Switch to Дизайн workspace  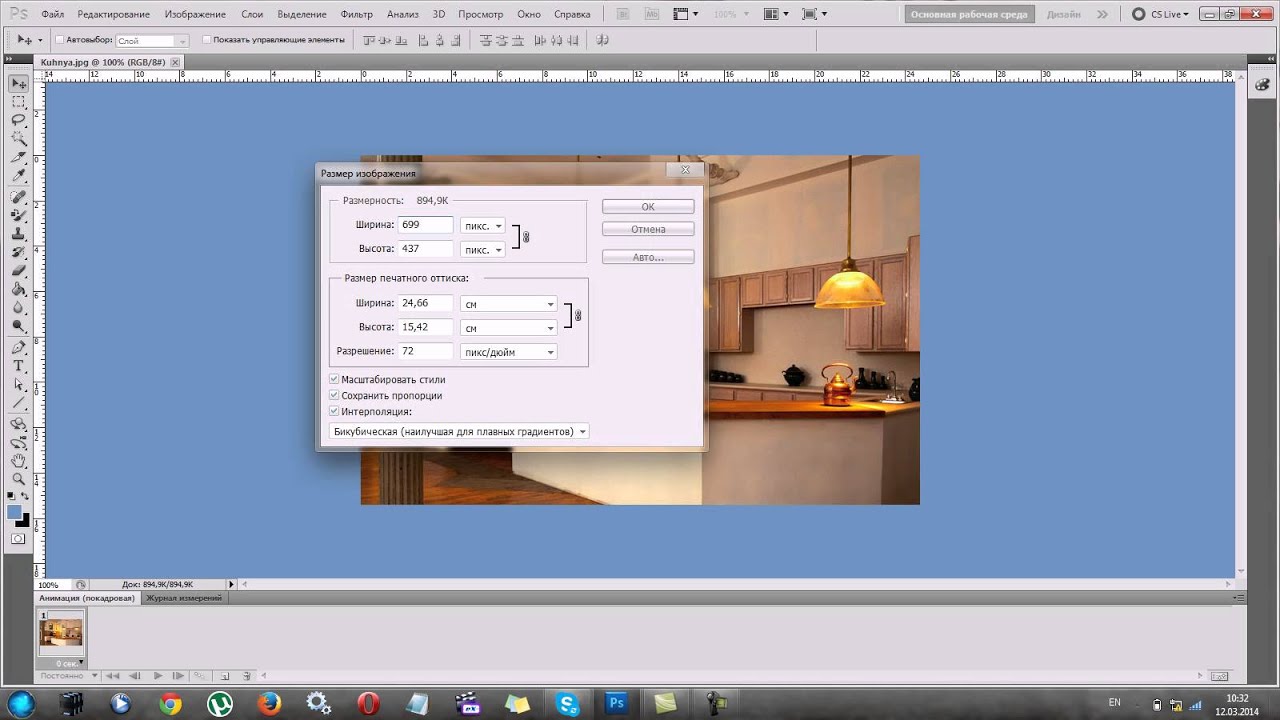[x=1063, y=15]
